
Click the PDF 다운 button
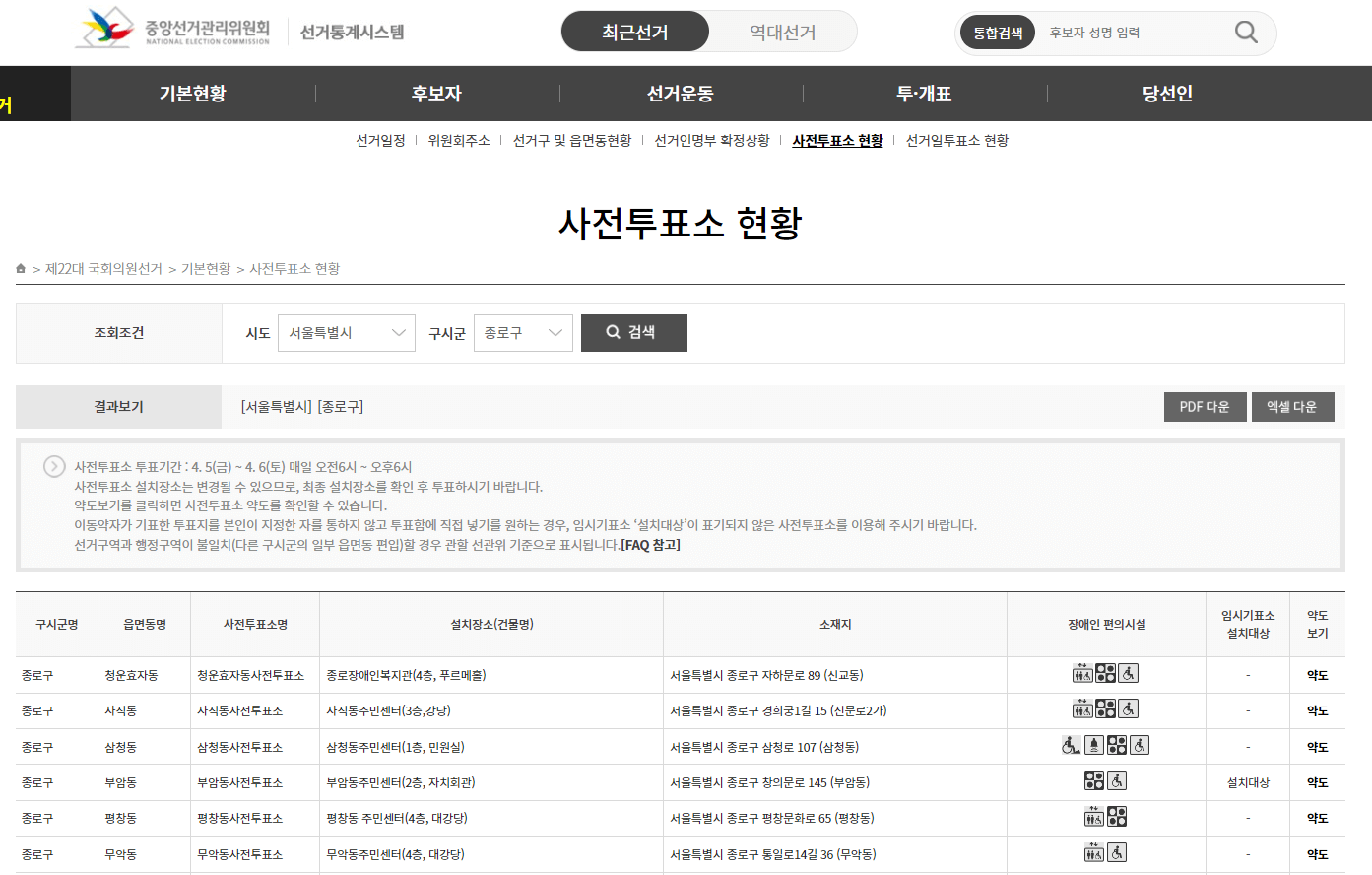[1205, 406]
